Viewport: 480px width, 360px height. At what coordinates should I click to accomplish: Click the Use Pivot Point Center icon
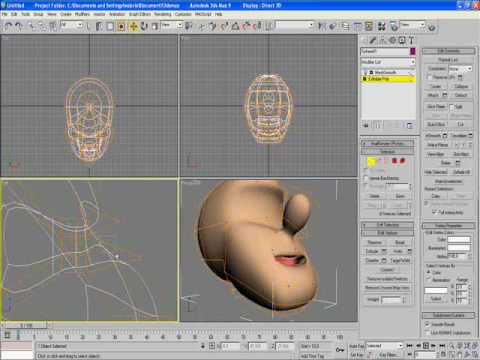tap(189, 26)
